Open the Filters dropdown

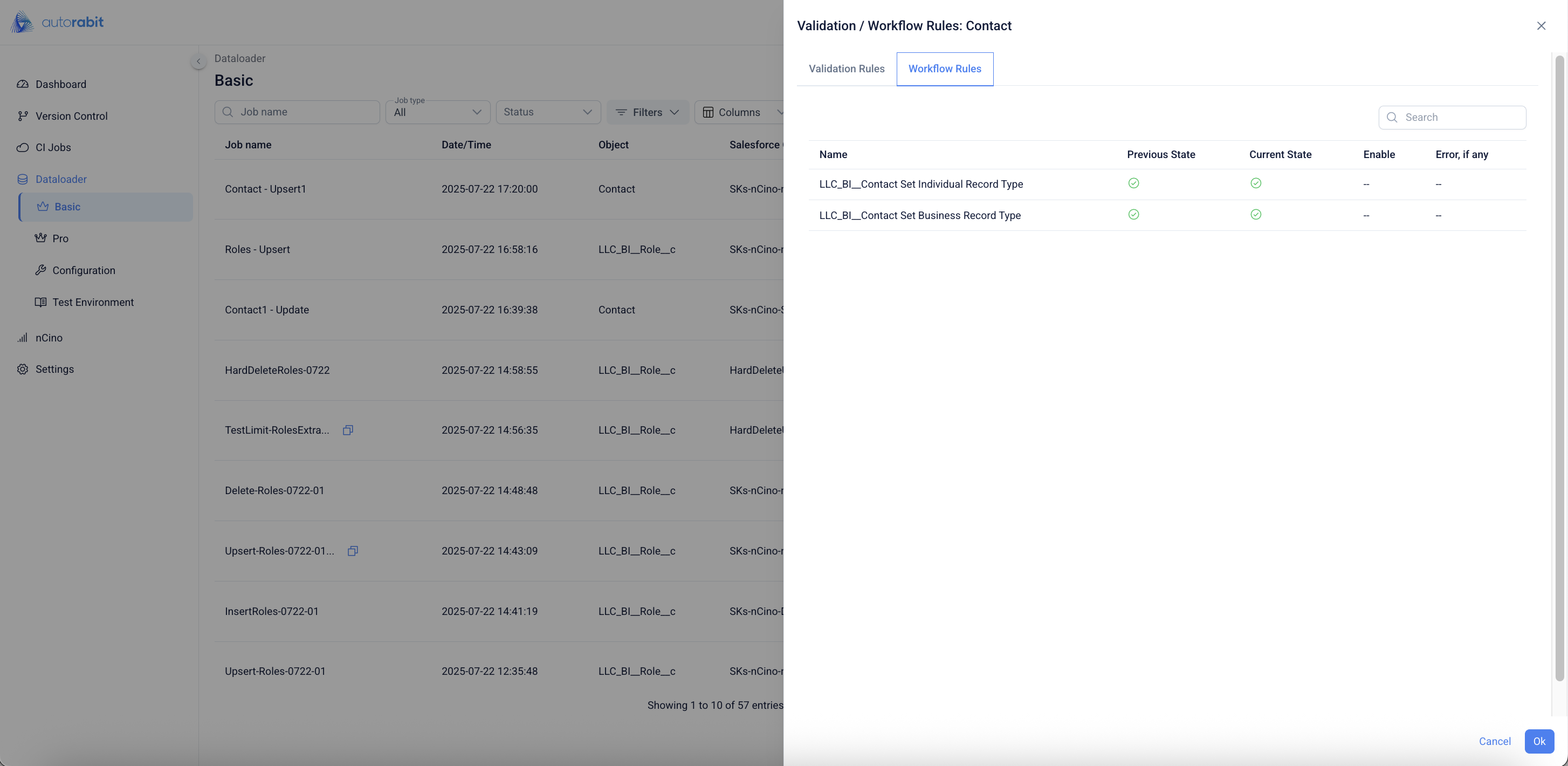(x=647, y=112)
